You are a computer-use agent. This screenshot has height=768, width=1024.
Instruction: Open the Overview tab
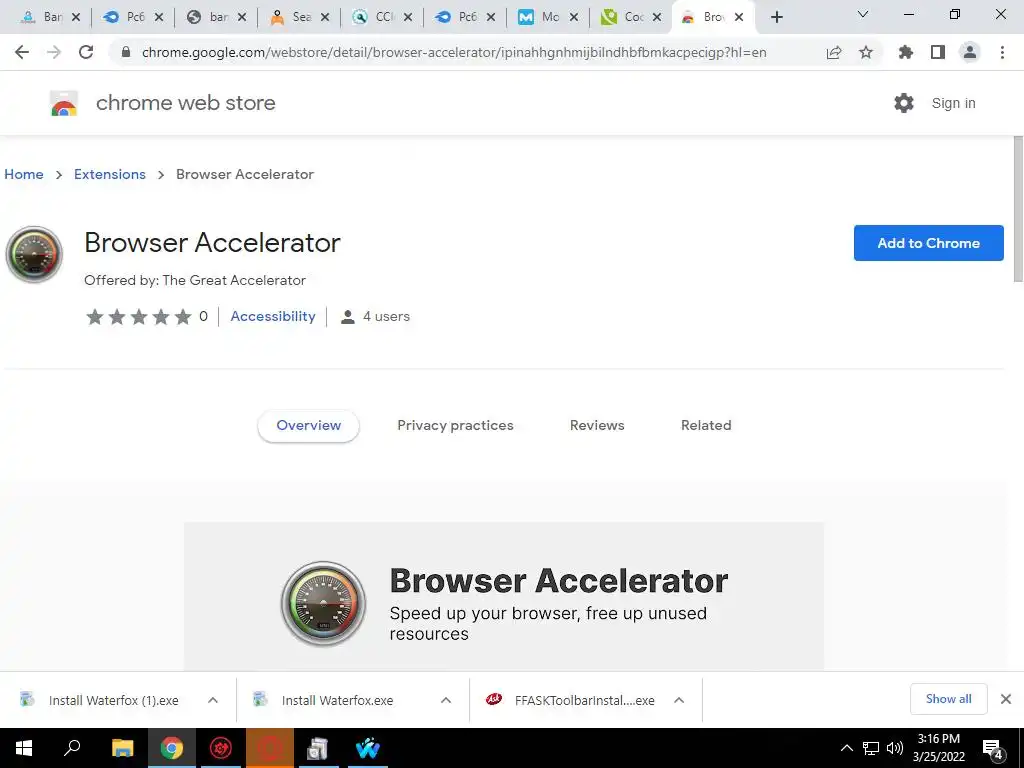click(308, 426)
